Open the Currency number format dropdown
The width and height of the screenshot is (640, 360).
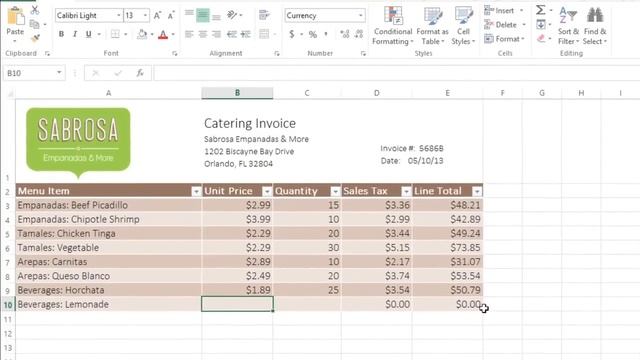click(360, 16)
